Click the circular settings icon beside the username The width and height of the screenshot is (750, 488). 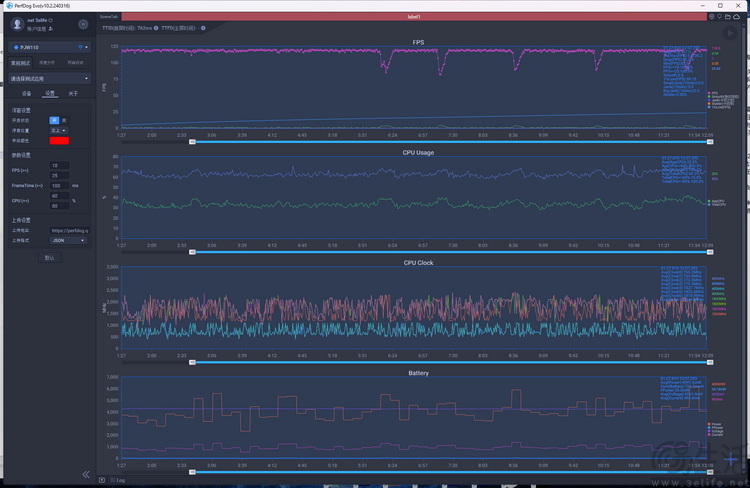point(83,24)
